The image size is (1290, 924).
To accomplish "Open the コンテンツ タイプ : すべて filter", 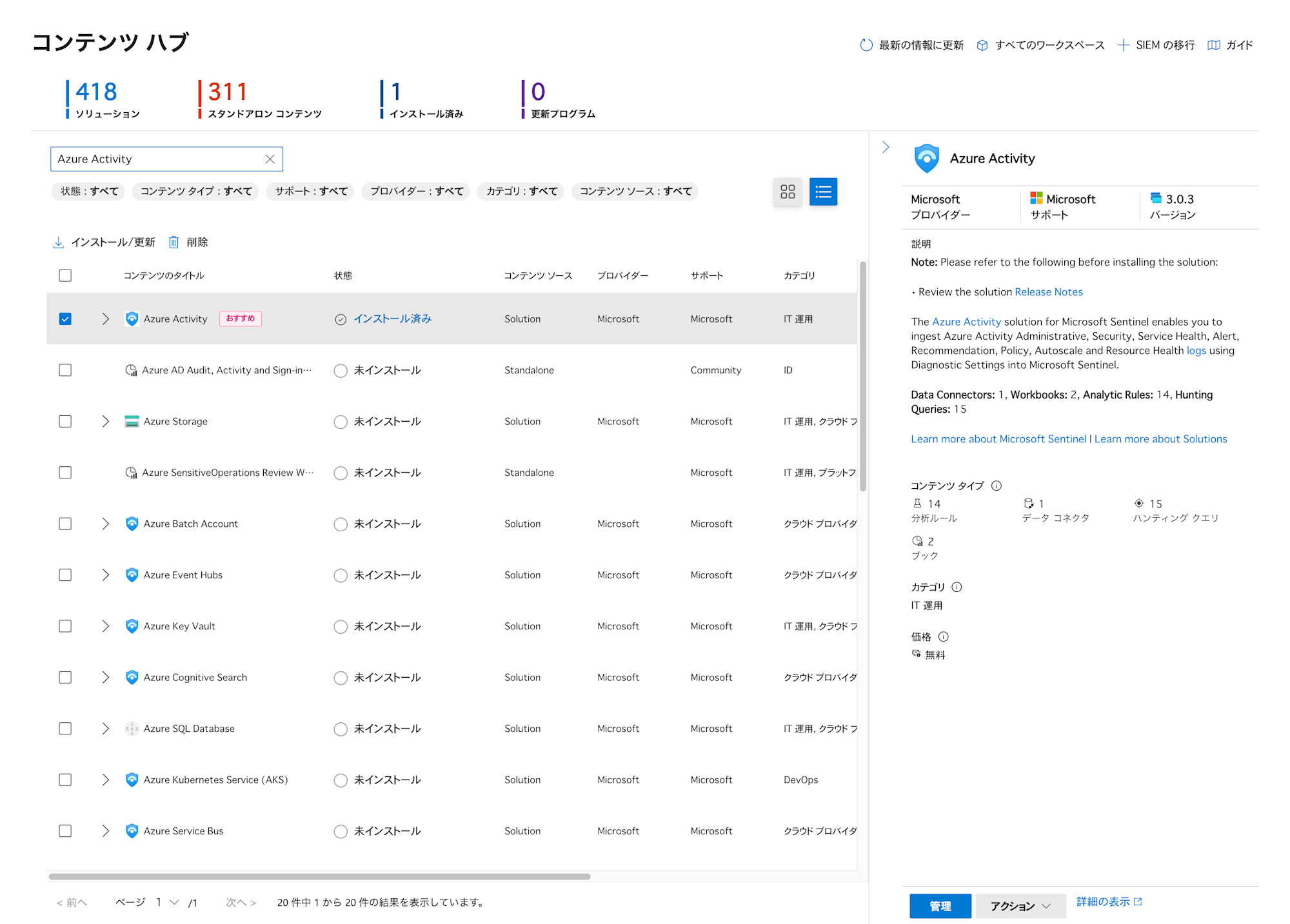I will pyautogui.click(x=196, y=192).
